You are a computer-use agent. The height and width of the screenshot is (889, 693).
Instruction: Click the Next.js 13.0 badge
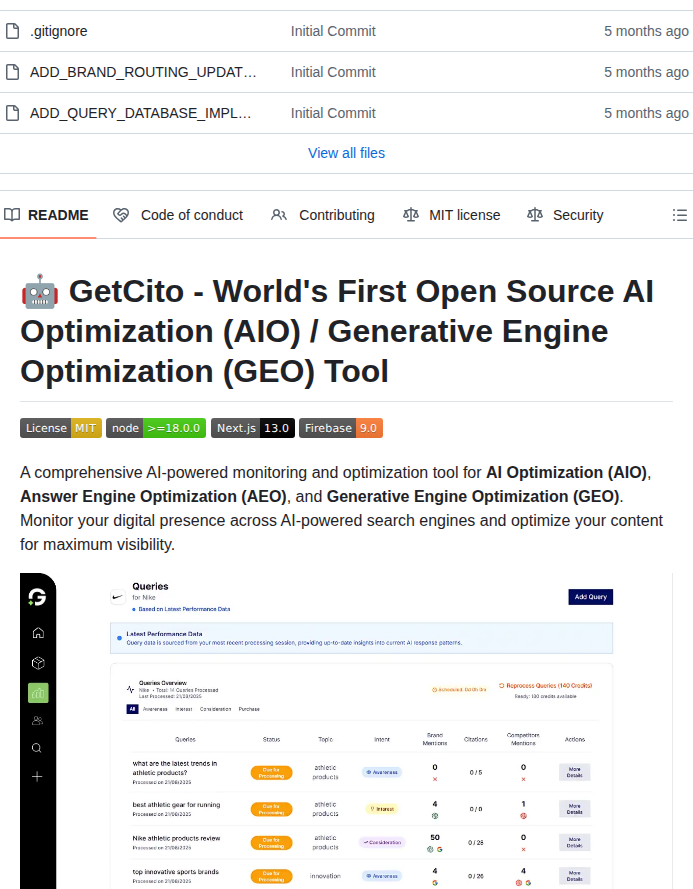(x=252, y=428)
